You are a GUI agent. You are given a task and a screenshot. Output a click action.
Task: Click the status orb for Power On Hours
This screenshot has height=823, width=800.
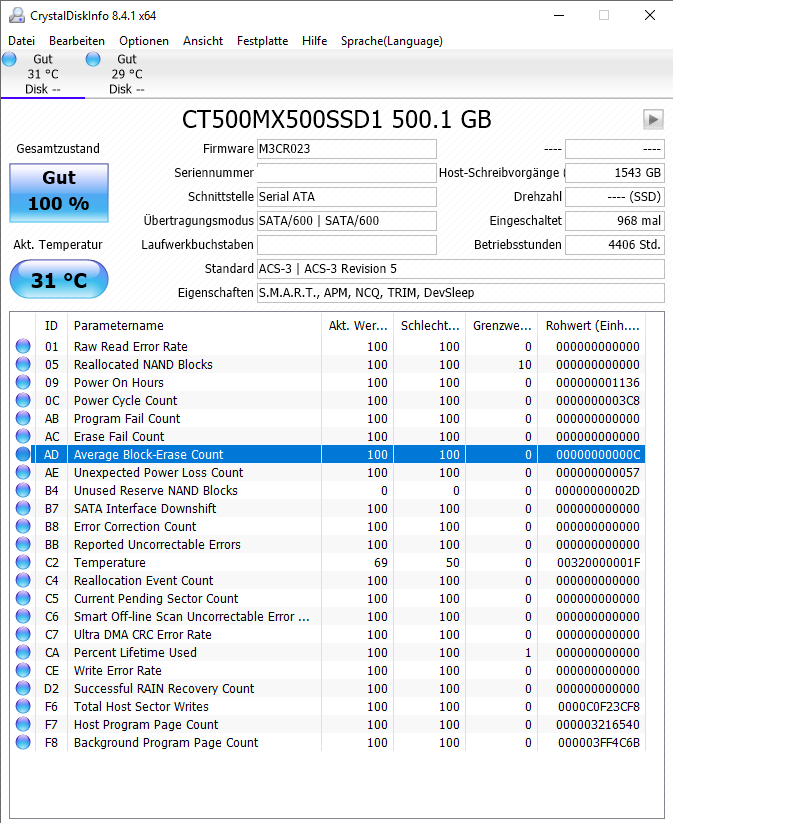click(x=23, y=382)
